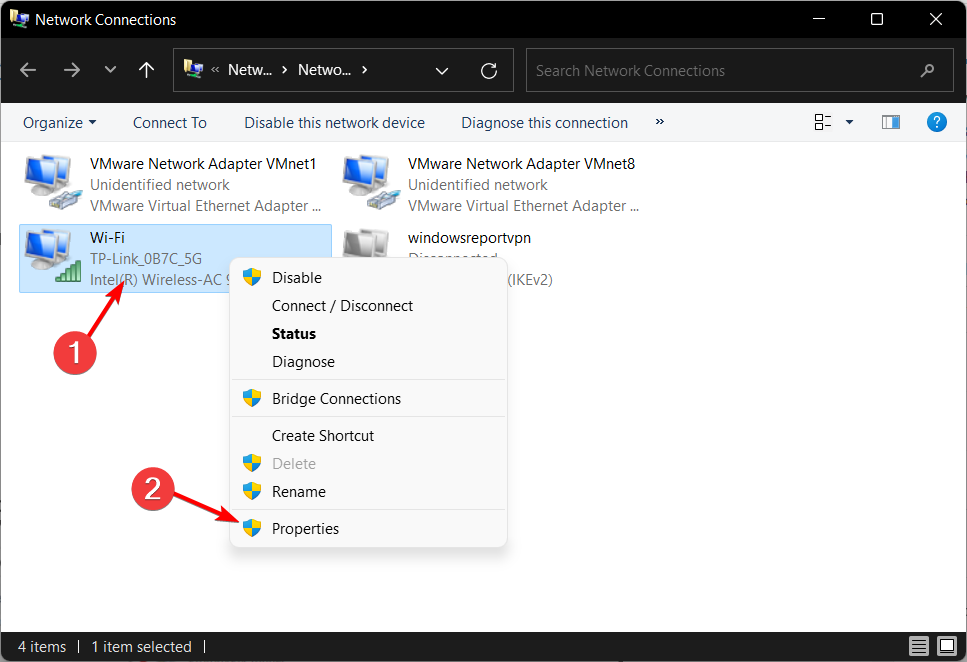Image resolution: width=967 pixels, height=662 pixels.
Task: Open the Organize dropdown menu
Action: 60,122
